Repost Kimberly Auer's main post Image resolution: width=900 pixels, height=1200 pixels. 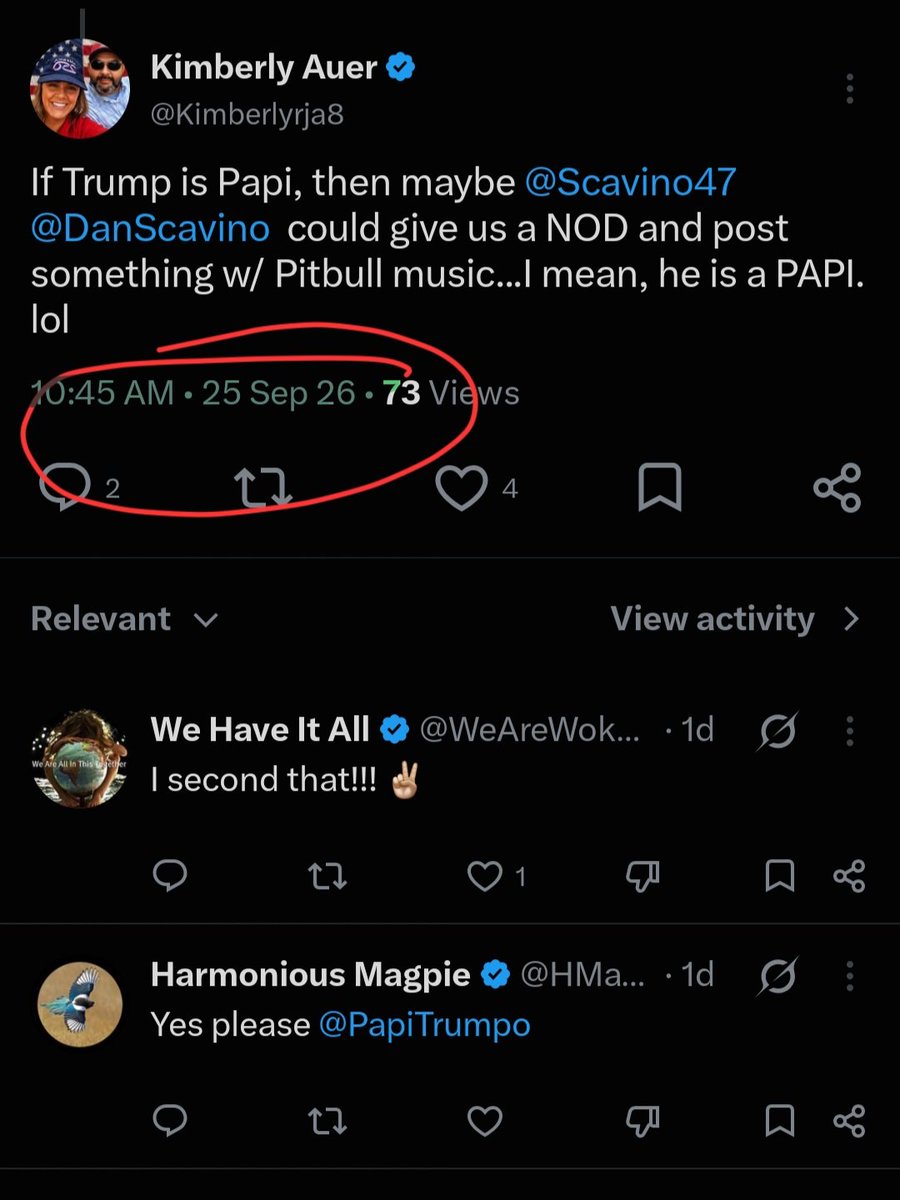point(261,488)
